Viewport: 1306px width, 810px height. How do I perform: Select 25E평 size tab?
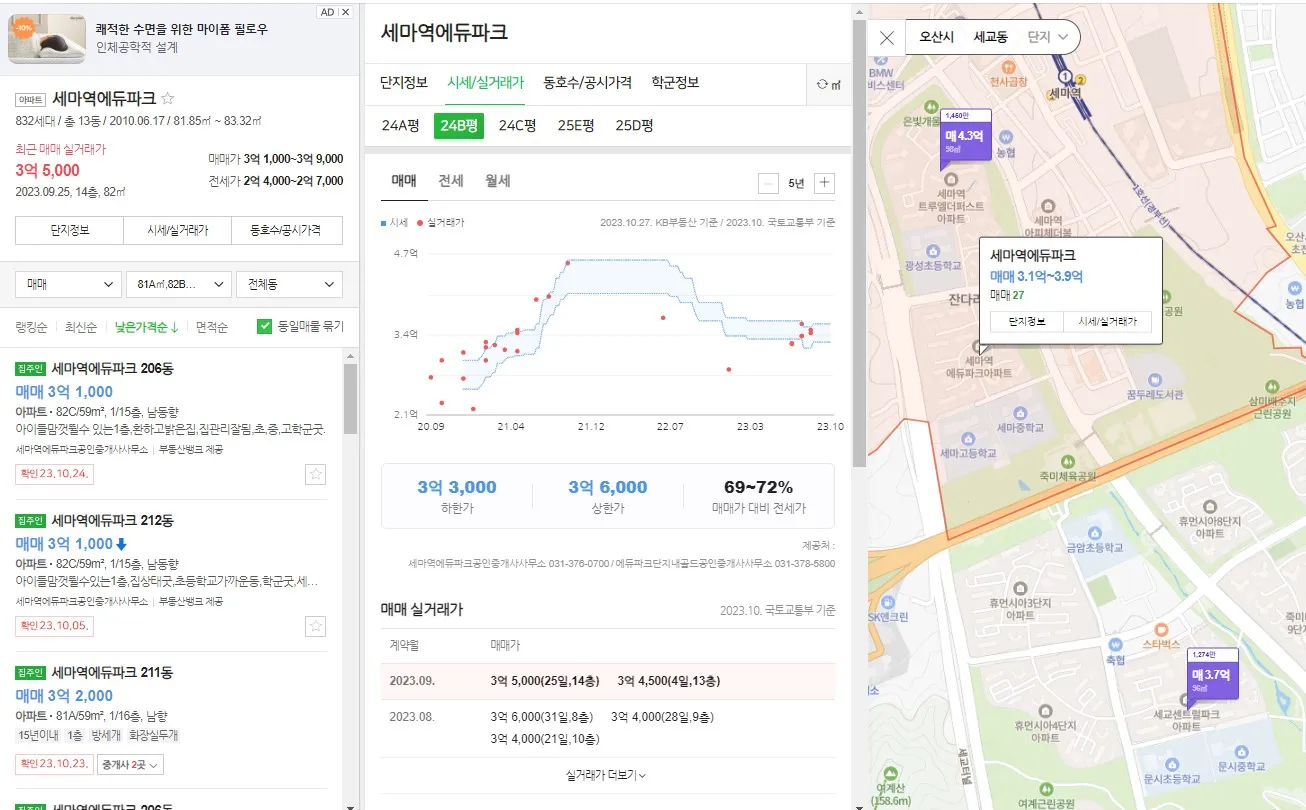pos(576,126)
